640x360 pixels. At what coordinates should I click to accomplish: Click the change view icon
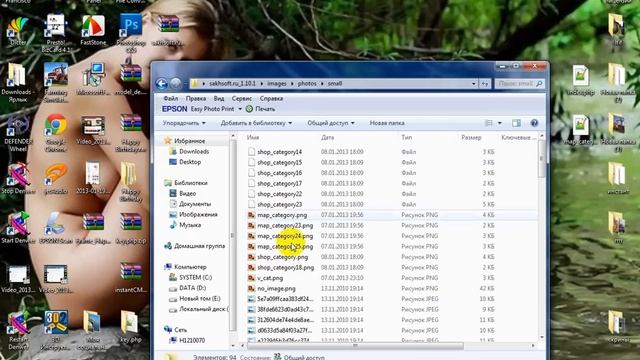point(489,123)
